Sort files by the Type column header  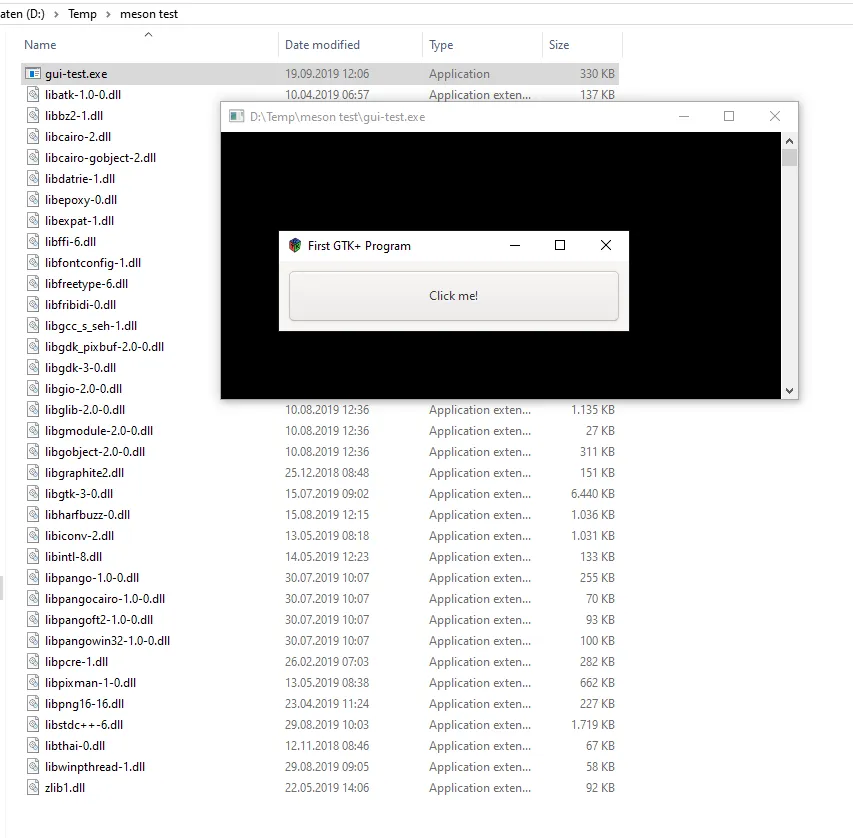pyautogui.click(x=441, y=45)
